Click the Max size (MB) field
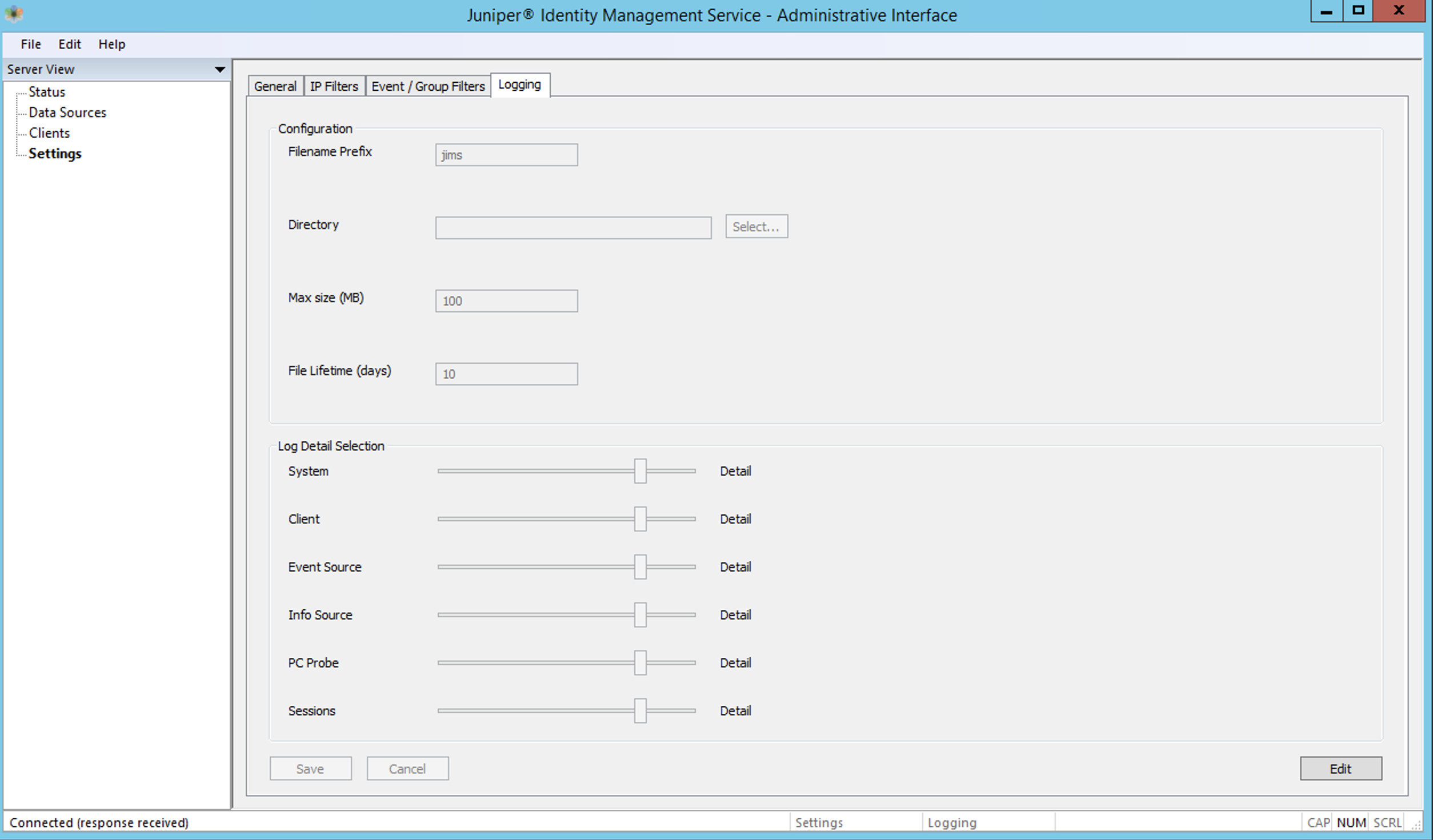This screenshot has height=840, width=1433. (506, 301)
